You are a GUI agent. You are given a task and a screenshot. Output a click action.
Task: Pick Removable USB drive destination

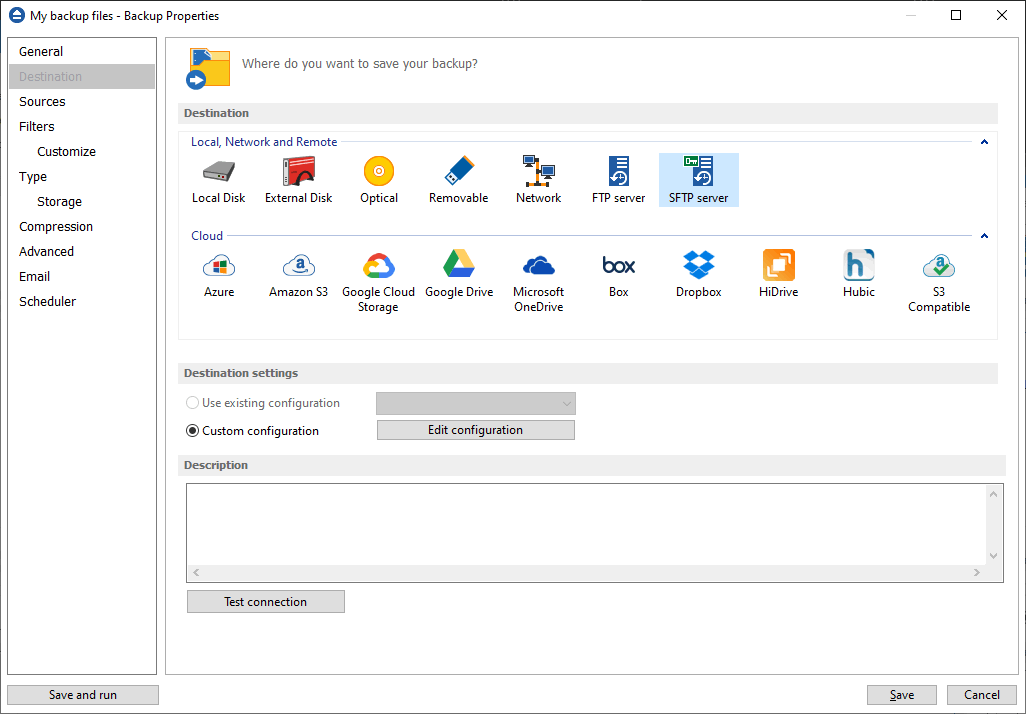coord(459,180)
